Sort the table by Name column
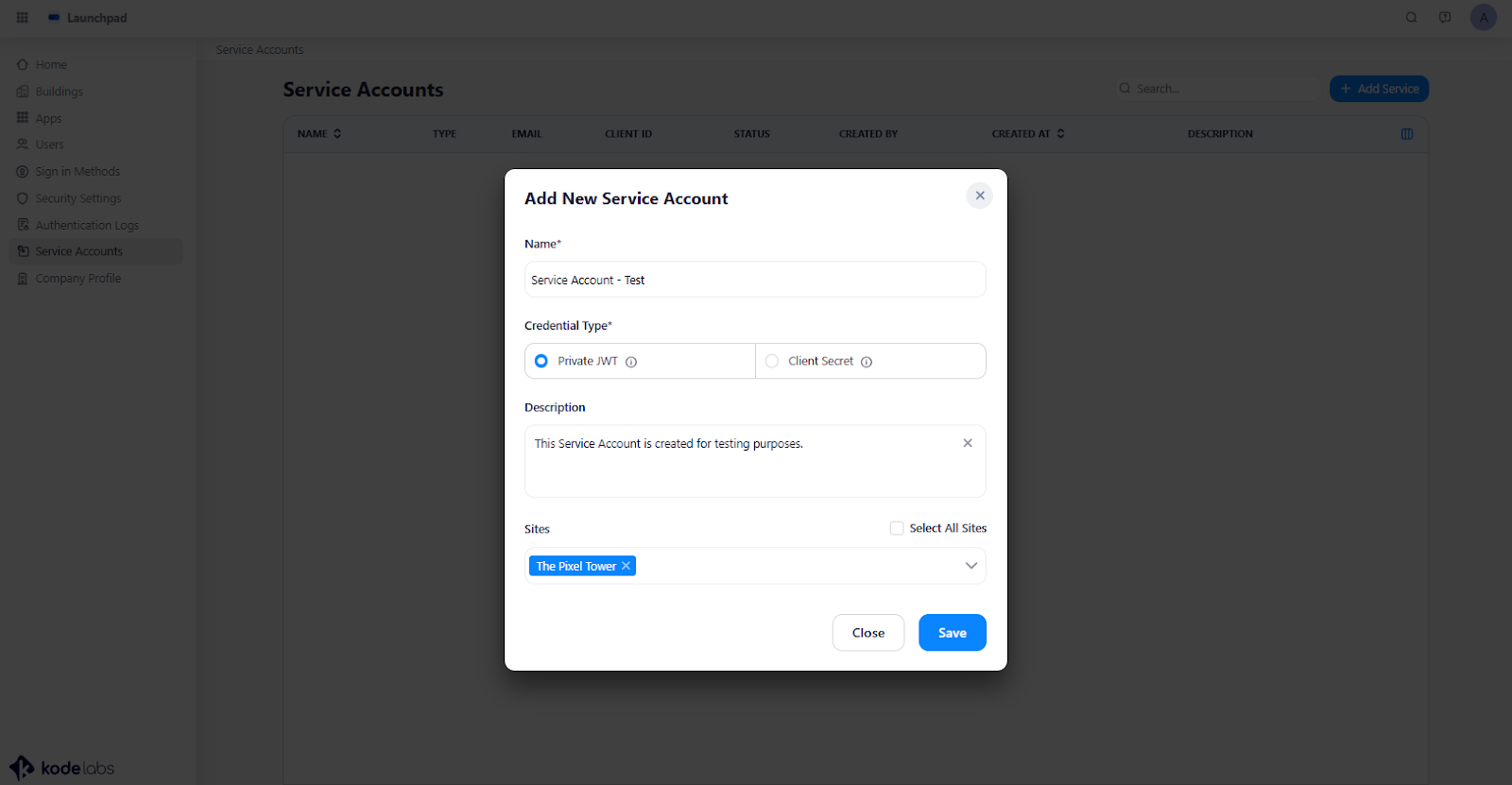Viewport: 1512px width, 785px height. (x=337, y=134)
